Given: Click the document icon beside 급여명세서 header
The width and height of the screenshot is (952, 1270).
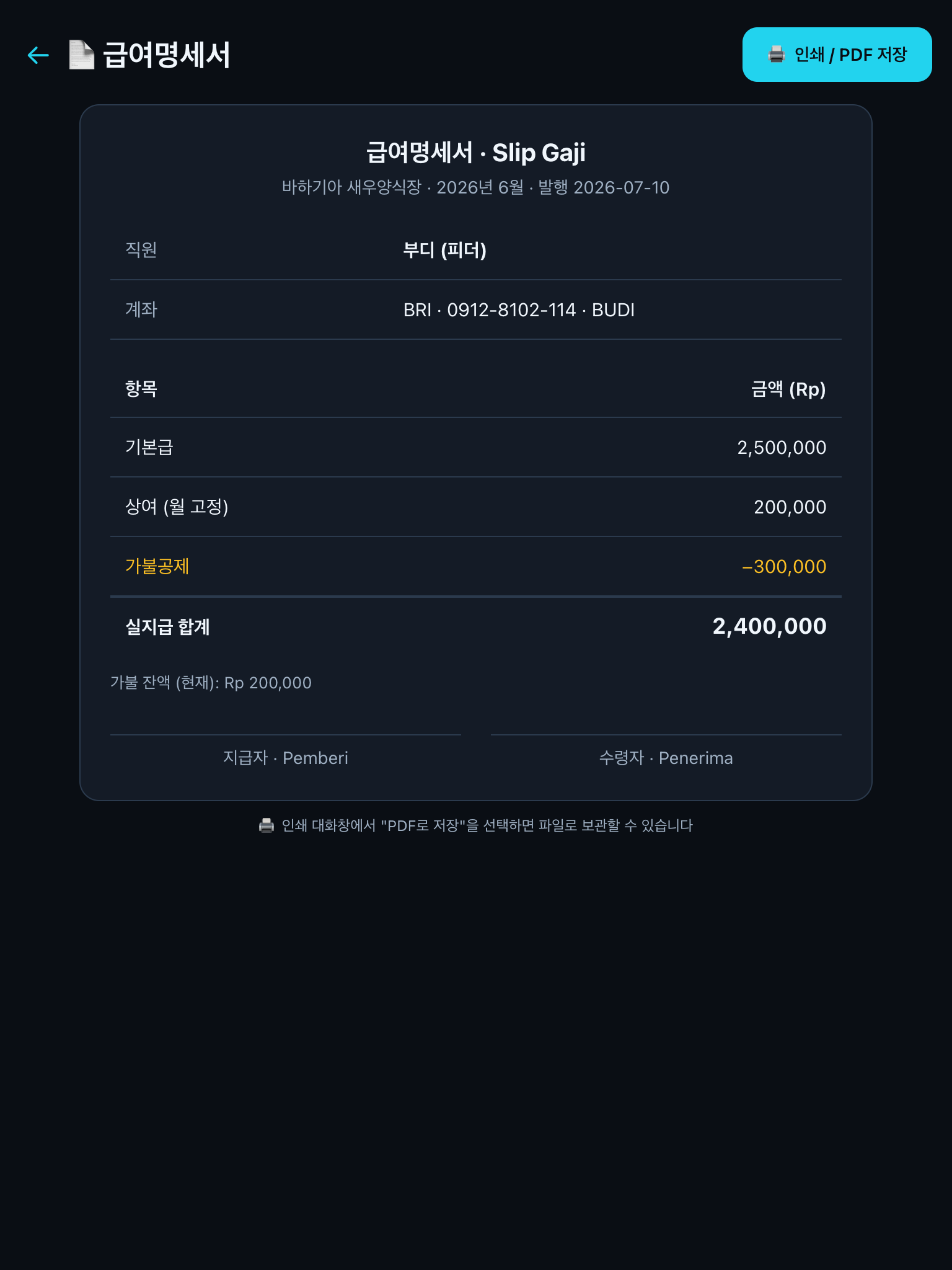Looking at the screenshot, I should click(x=81, y=55).
